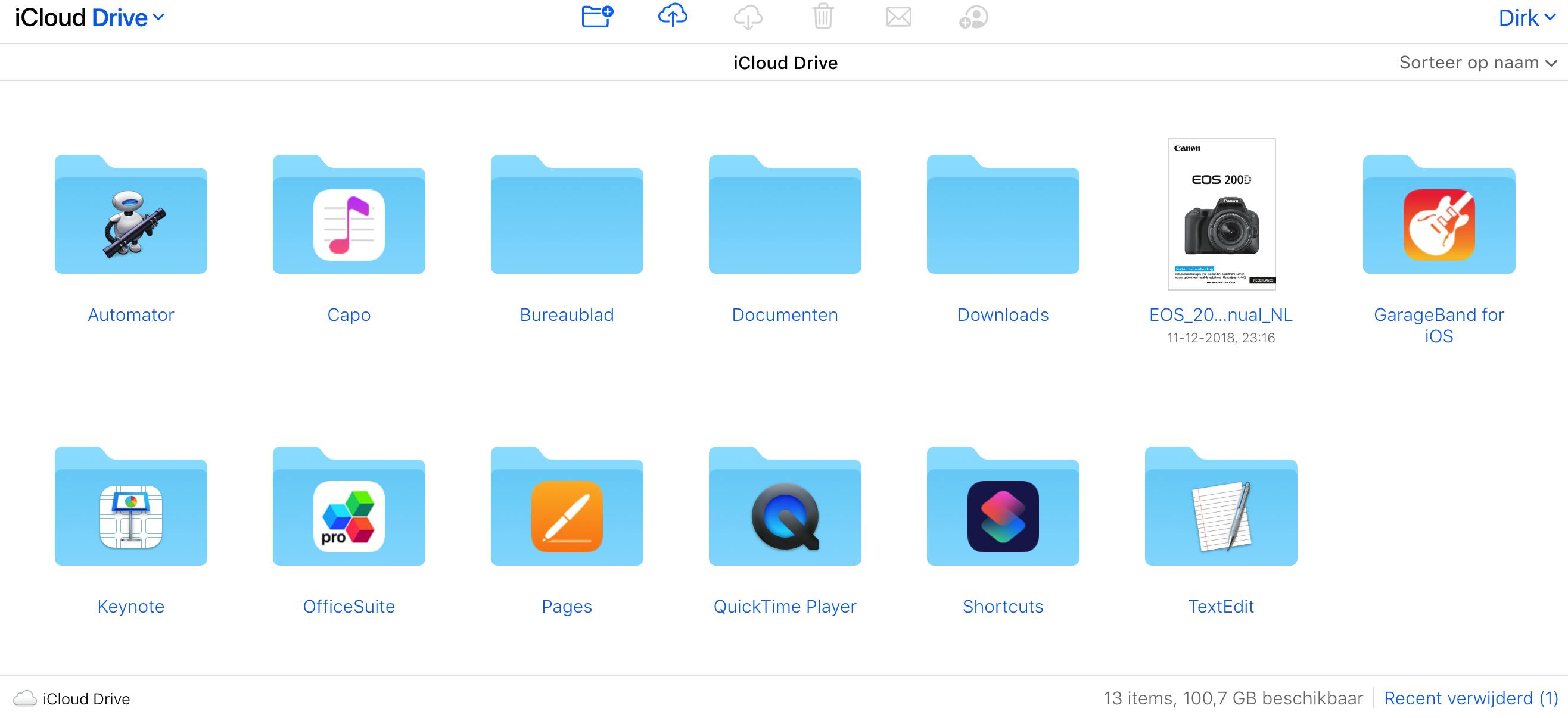Click the trash delete icon
Screen dimensions: 1568x718
point(822,17)
